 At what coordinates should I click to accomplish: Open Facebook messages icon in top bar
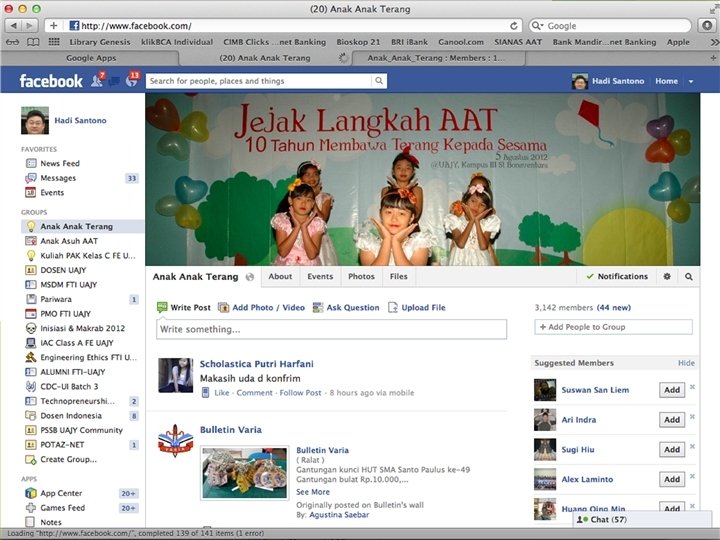[x=114, y=81]
